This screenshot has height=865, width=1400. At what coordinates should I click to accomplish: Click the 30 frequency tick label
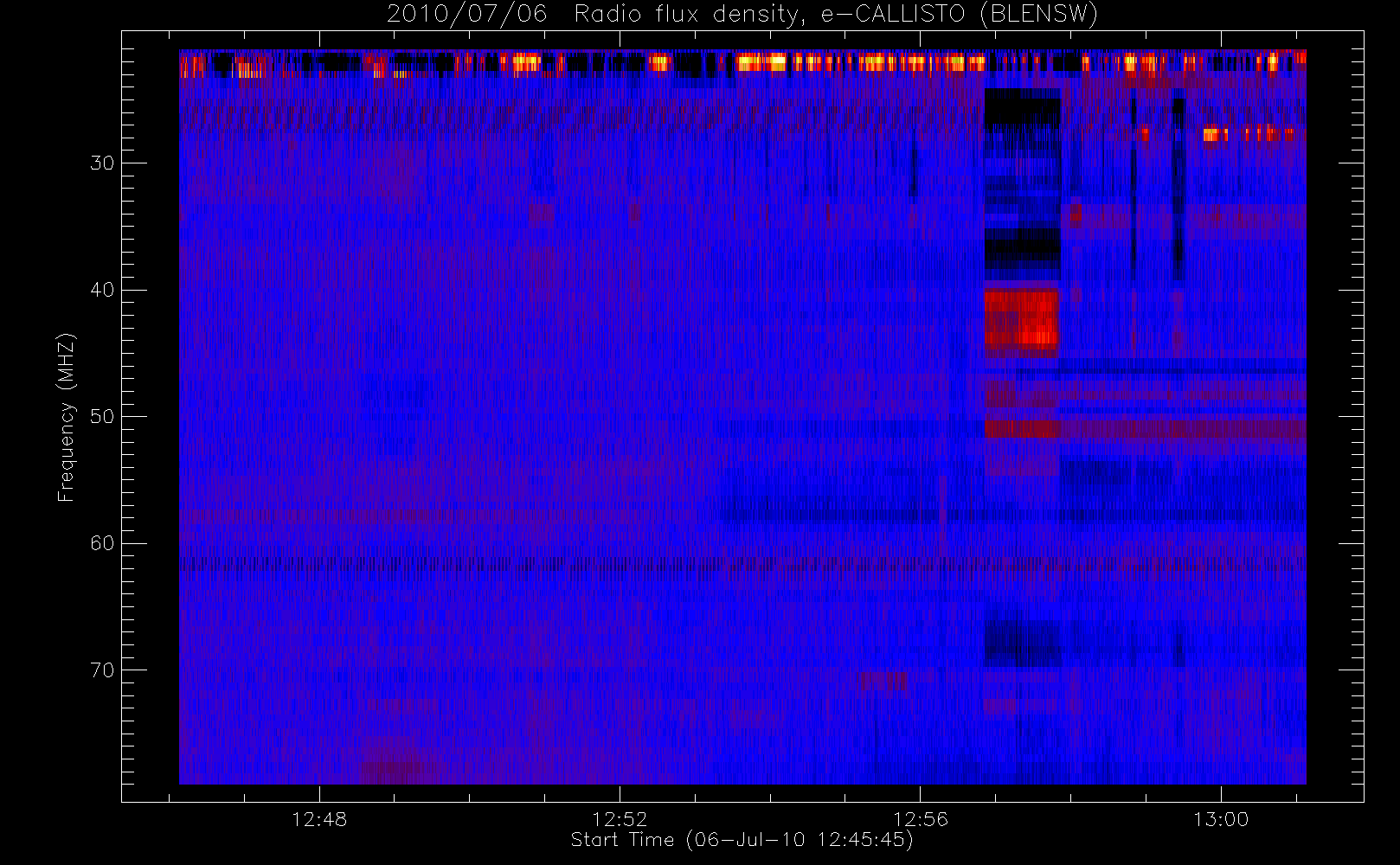coord(102,163)
